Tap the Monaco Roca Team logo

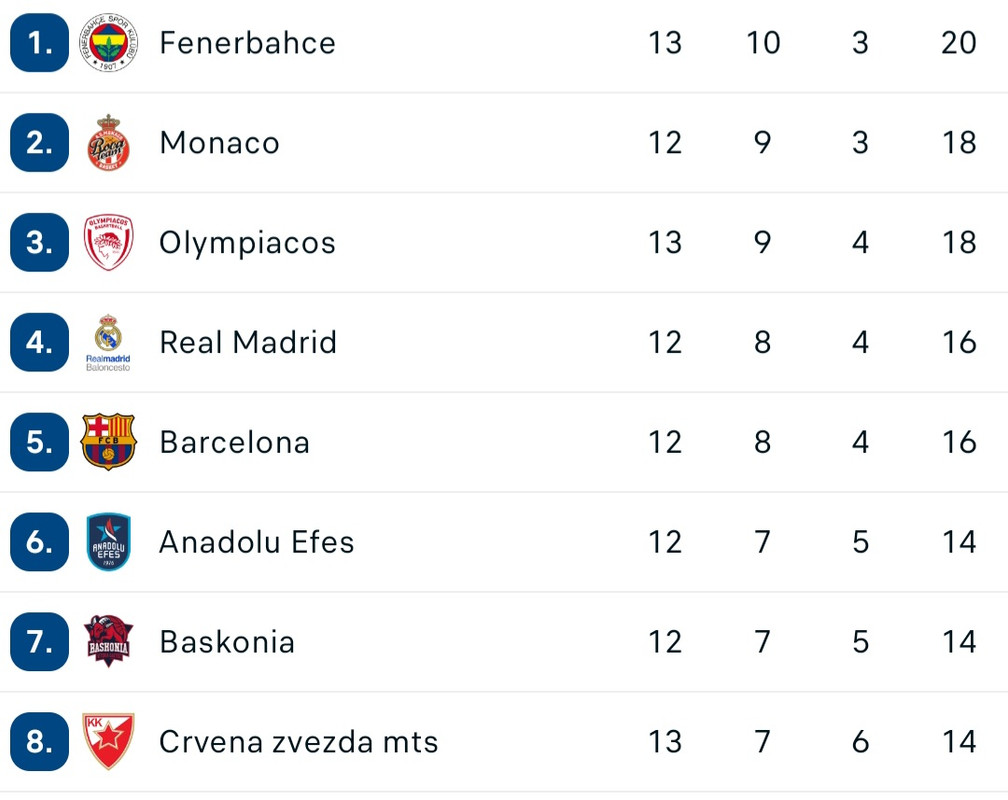108,143
